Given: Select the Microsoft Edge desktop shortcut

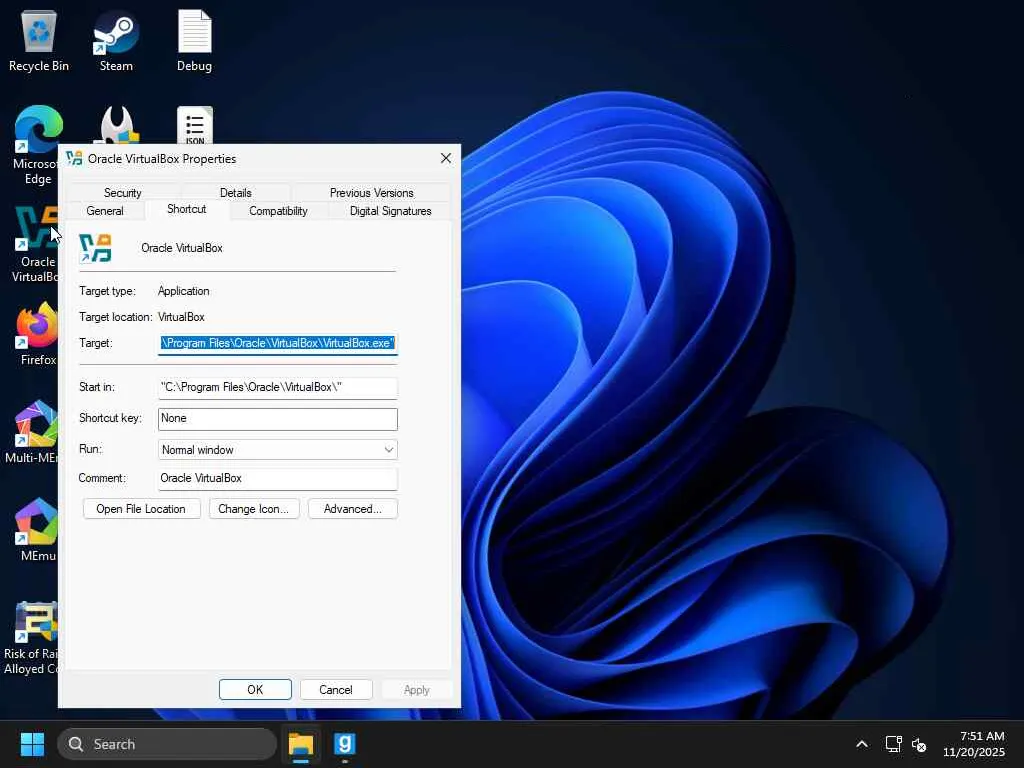Looking at the screenshot, I should click(x=37, y=145).
